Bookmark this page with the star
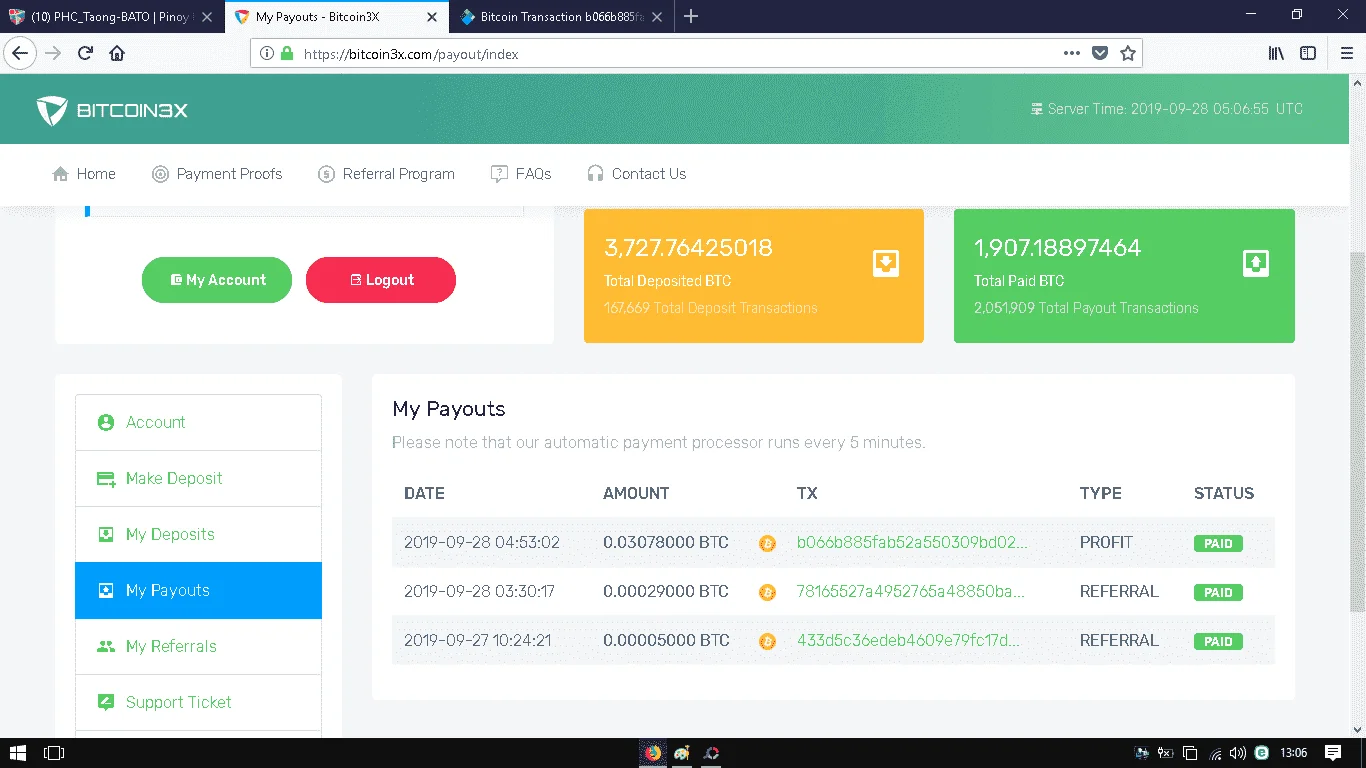This screenshot has width=1366, height=768. point(1128,54)
